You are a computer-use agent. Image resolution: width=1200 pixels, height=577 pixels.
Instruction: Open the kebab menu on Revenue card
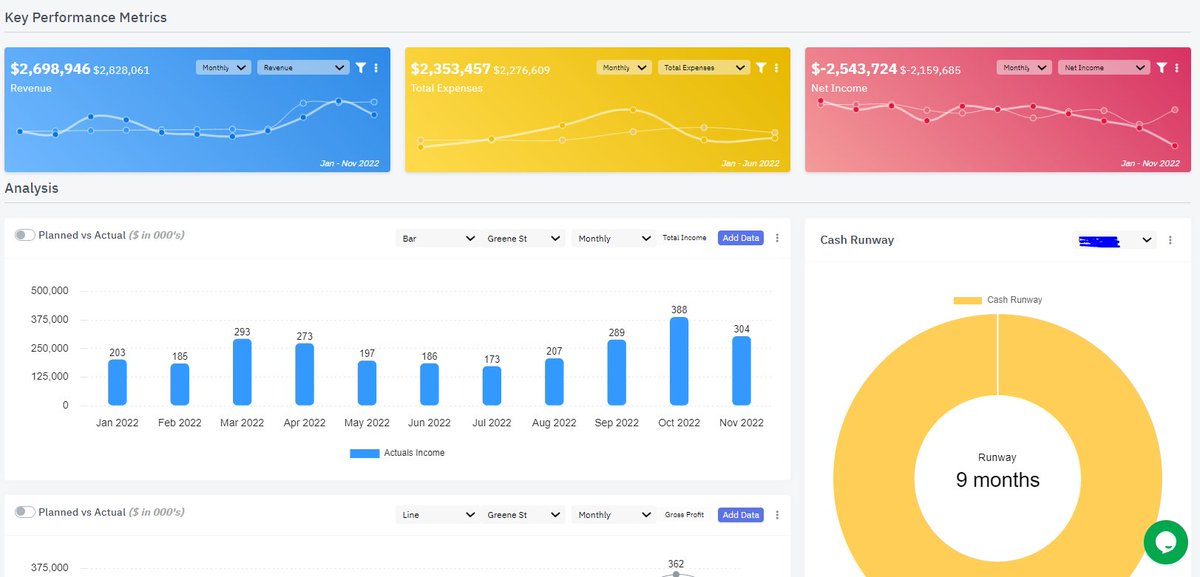(x=376, y=68)
